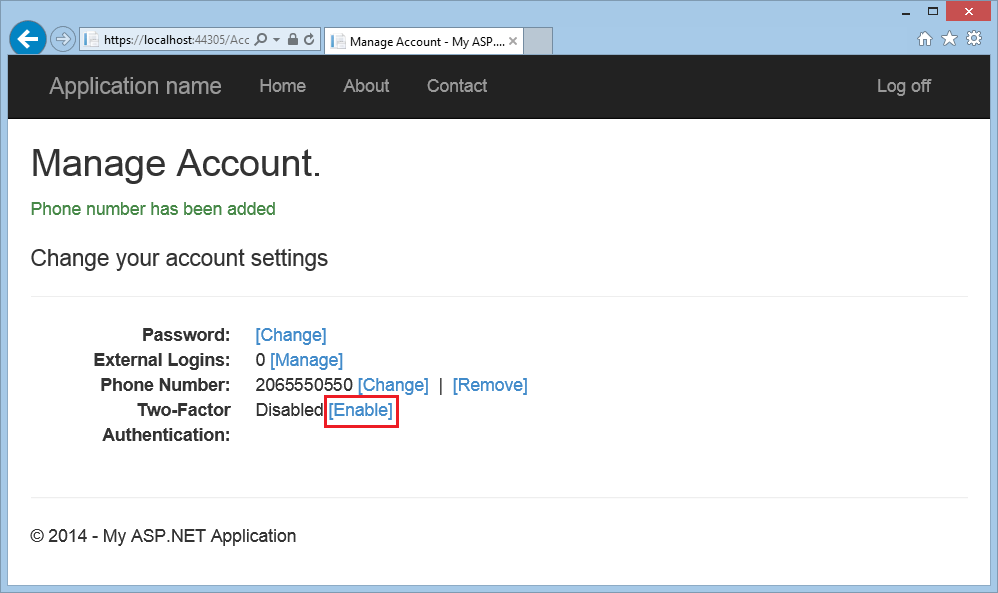Select the Home navigation link
The width and height of the screenshot is (998, 593).
(x=282, y=86)
